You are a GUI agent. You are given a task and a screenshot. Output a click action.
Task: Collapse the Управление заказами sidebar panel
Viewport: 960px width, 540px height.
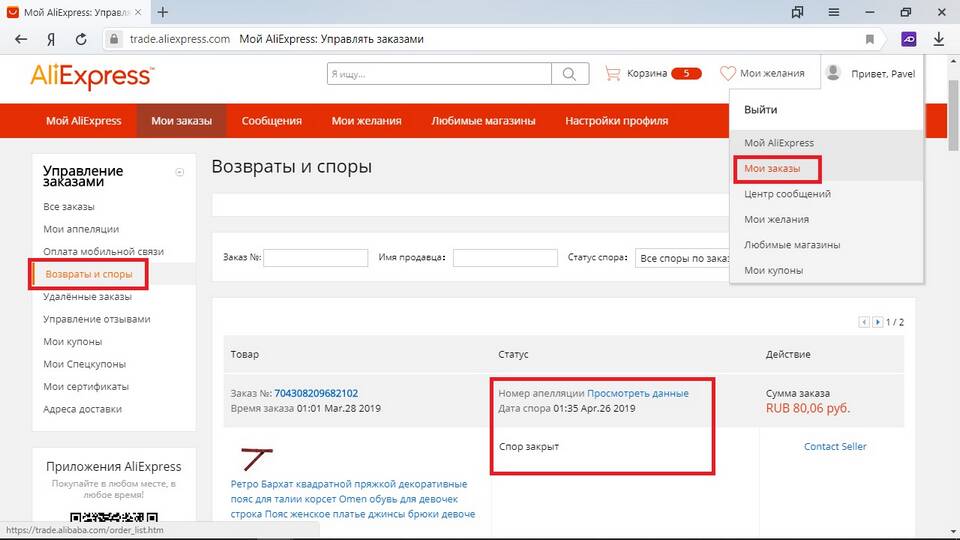pos(180,172)
